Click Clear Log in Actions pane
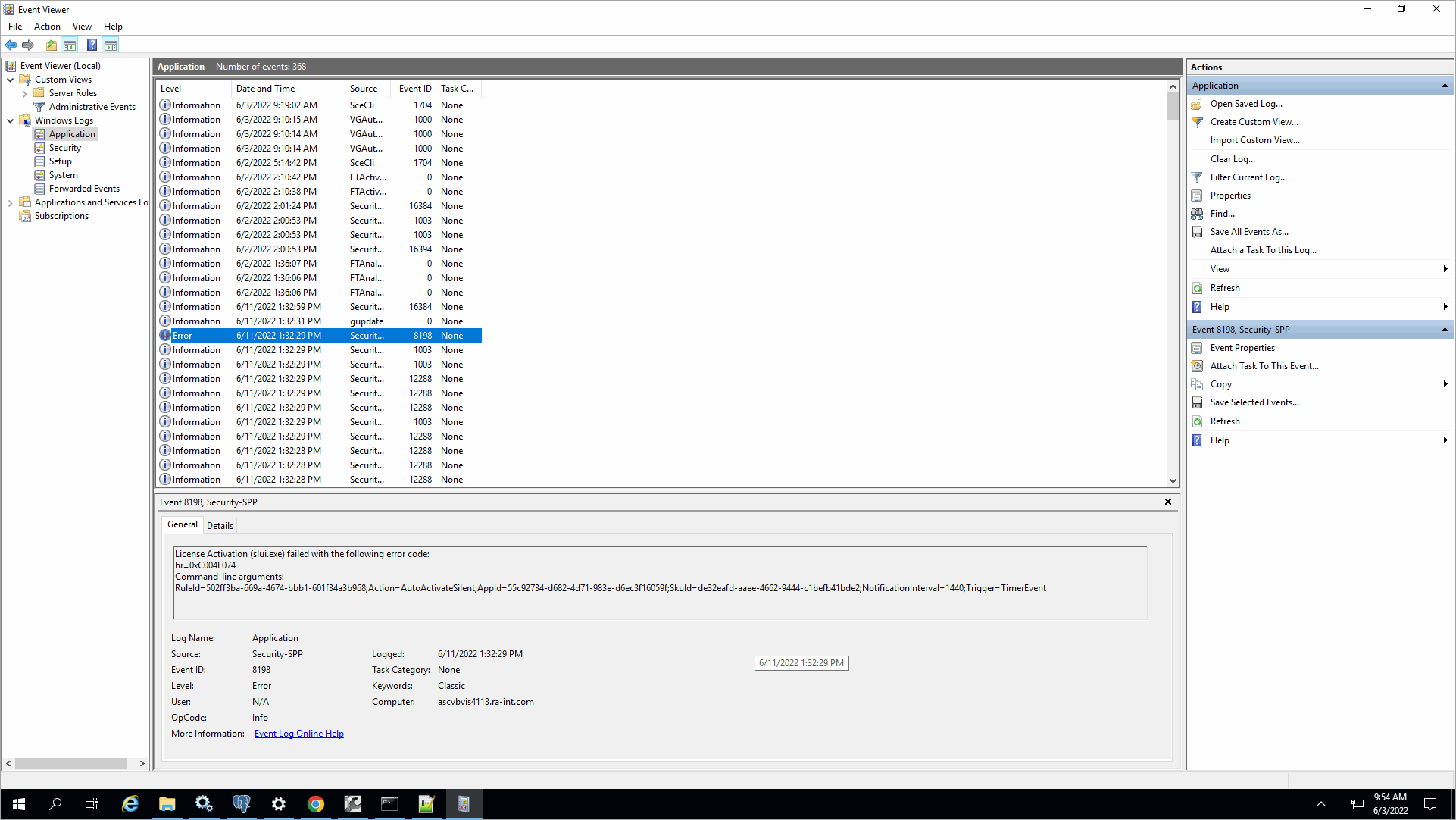This screenshot has width=1456, height=820. [1232, 159]
